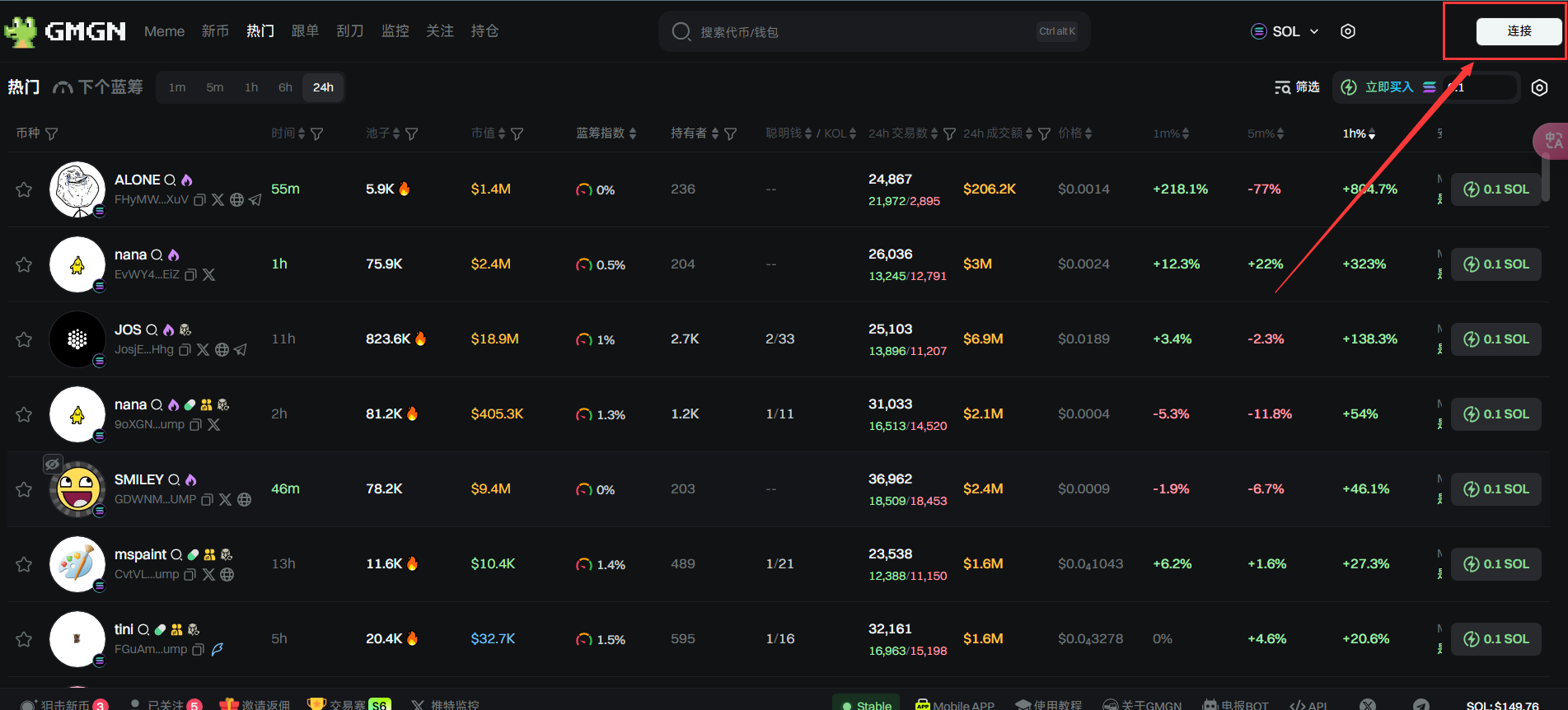The image size is (1568, 710).
Task: Open 24h 成交额 column filter funnel
Action: 1044,133
